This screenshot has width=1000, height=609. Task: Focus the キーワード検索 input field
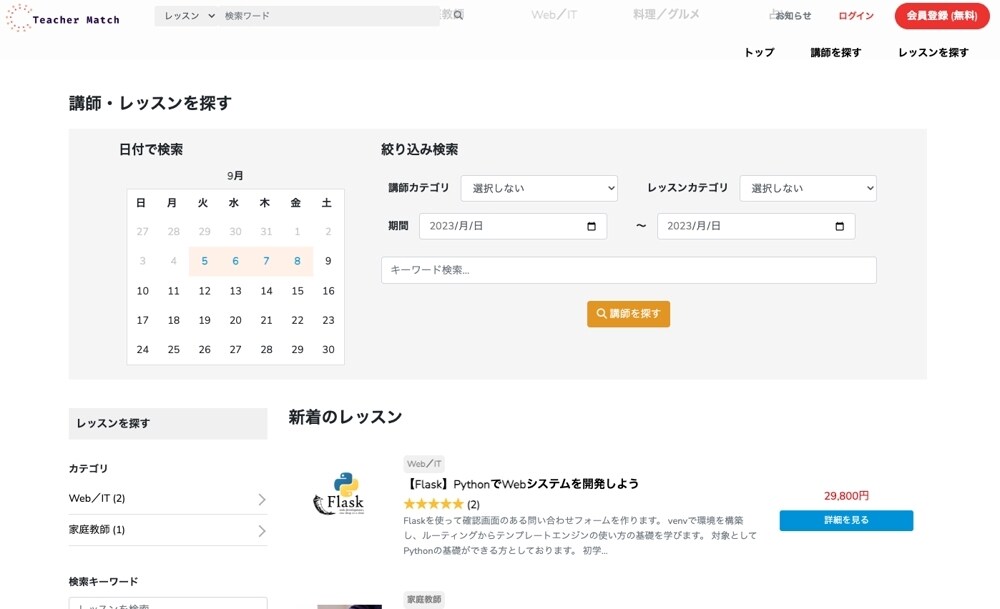pos(628,270)
